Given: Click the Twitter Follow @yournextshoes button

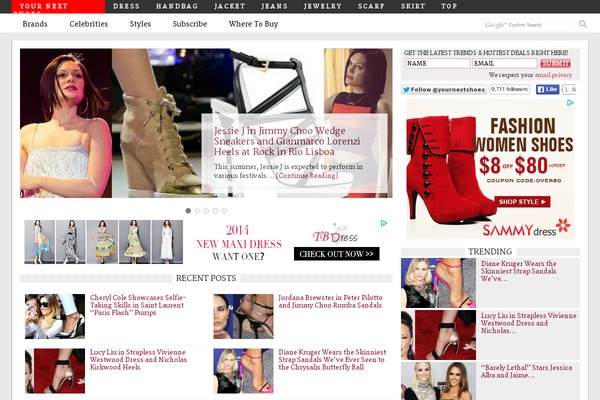Looking at the screenshot, I should click(x=444, y=90).
